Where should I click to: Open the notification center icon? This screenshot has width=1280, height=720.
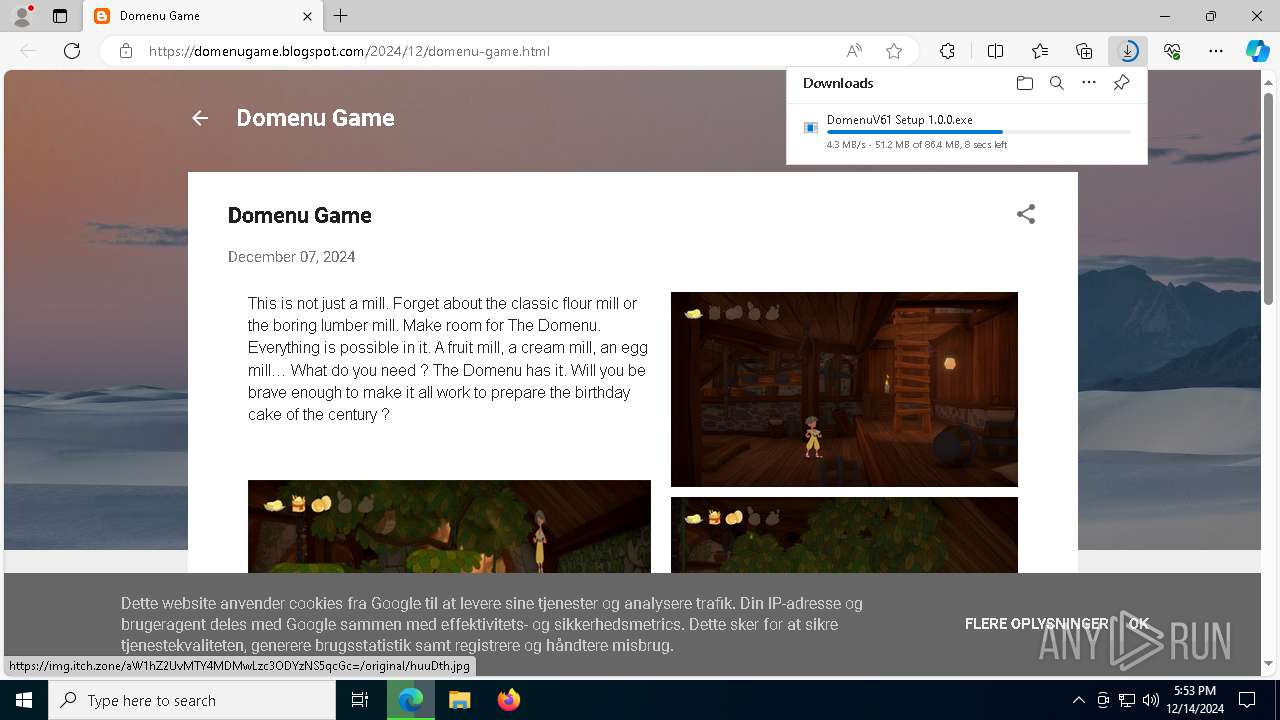coord(1247,700)
